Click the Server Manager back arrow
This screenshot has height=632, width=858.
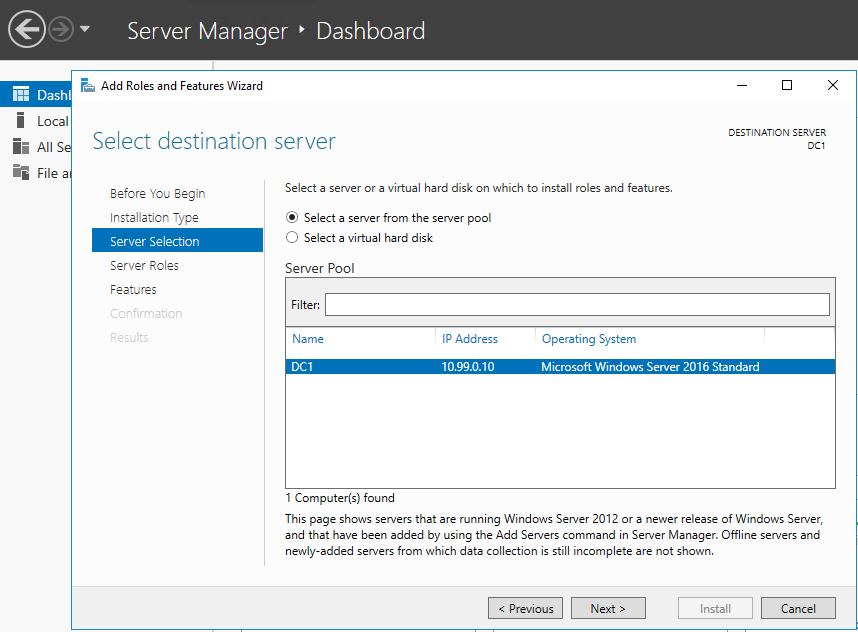pos(26,30)
